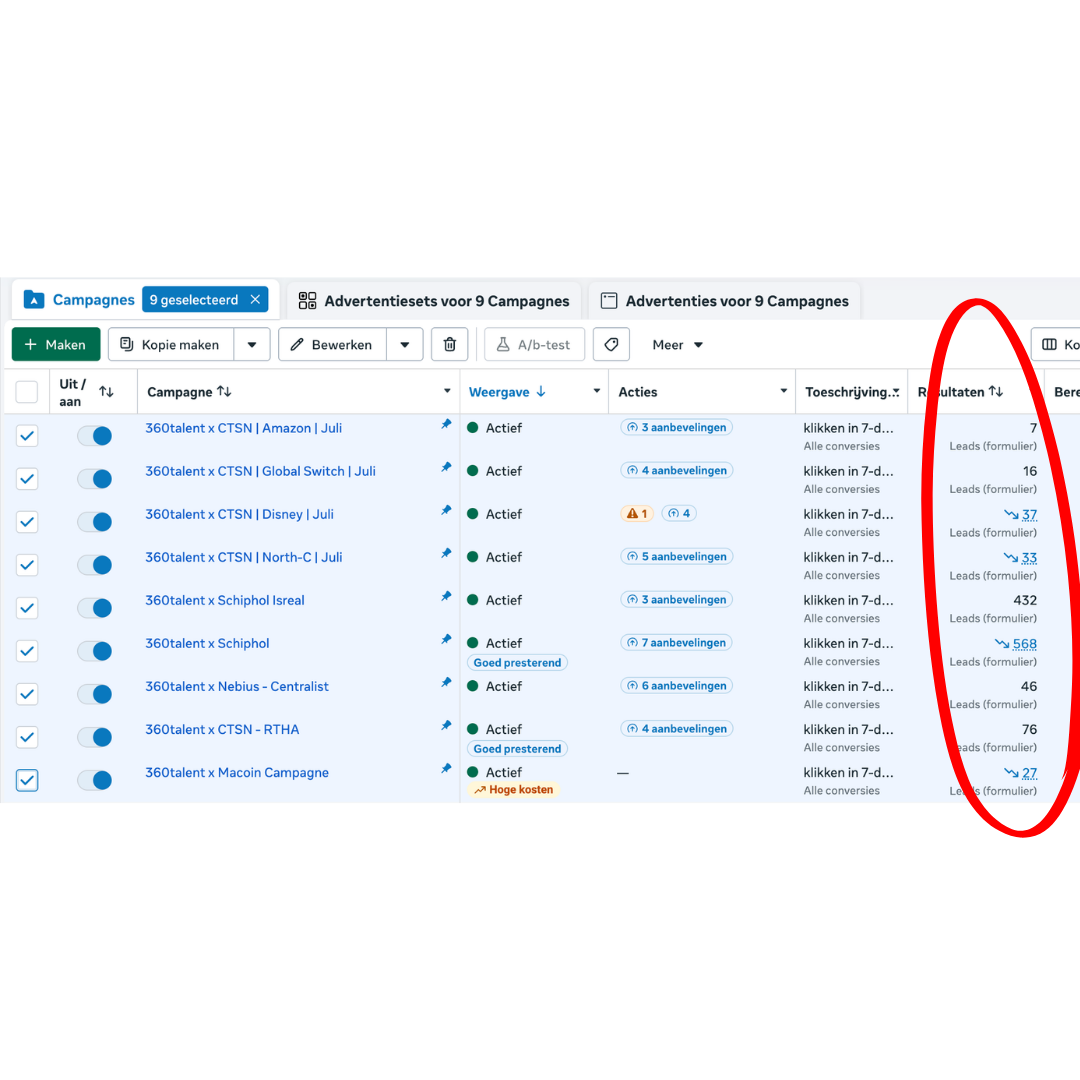Open the Kopie maken dropdown arrow
The image size is (1080, 1080).
(x=252, y=344)
